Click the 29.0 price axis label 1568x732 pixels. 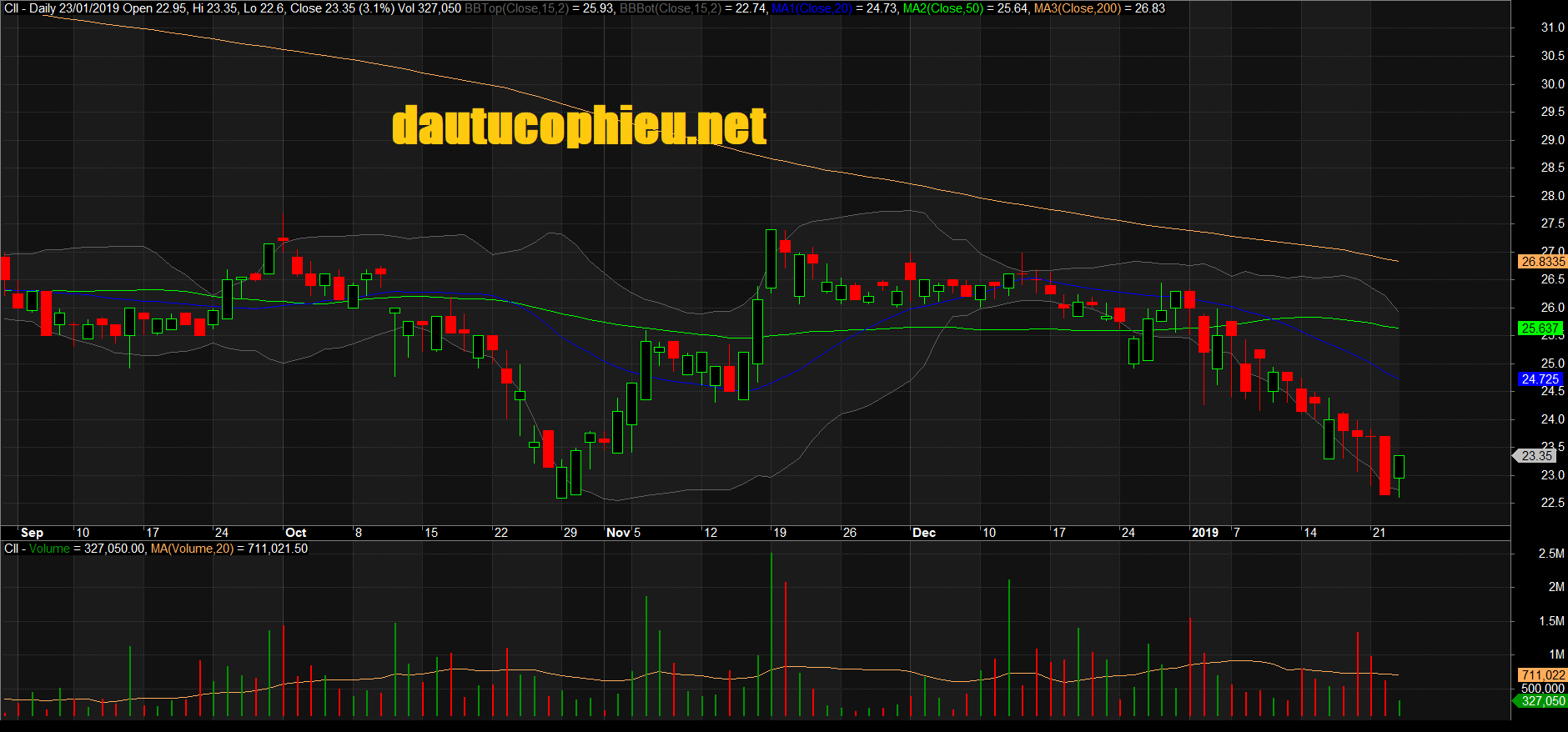pos(1552,140)
